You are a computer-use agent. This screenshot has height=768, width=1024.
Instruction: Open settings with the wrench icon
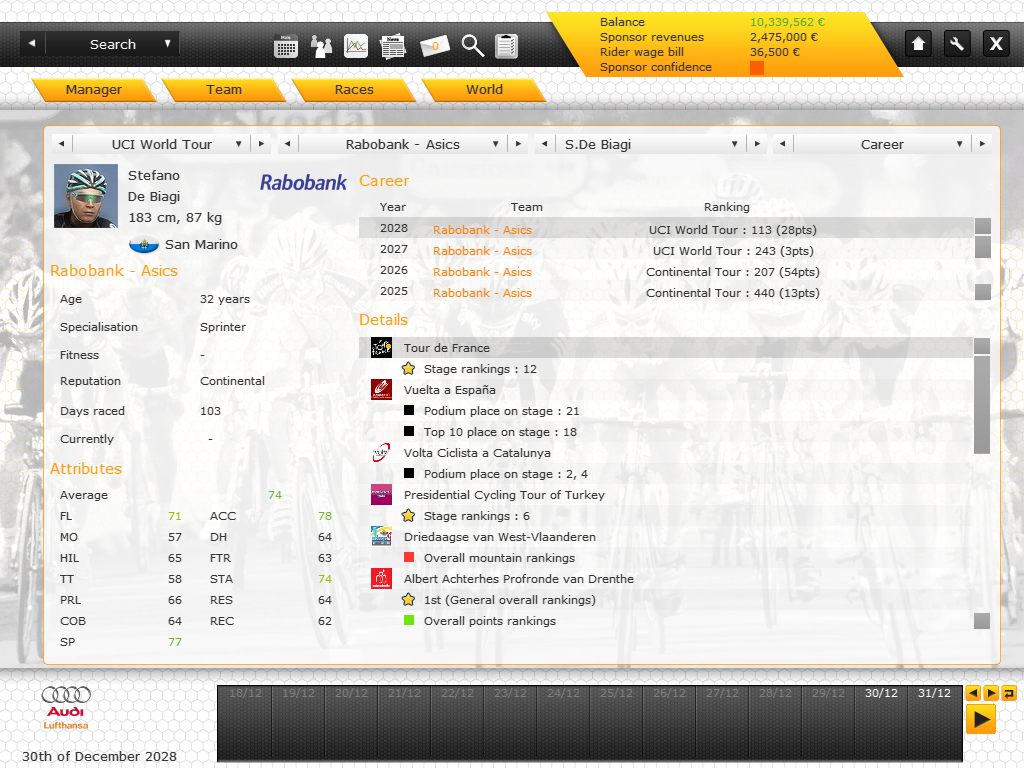[957, 43]
